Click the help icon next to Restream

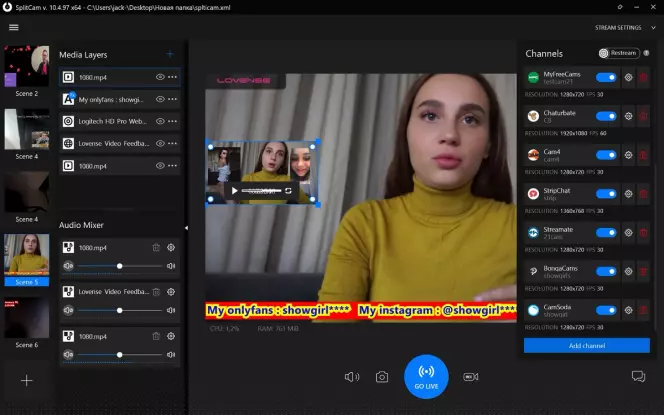tap(646, 53)
